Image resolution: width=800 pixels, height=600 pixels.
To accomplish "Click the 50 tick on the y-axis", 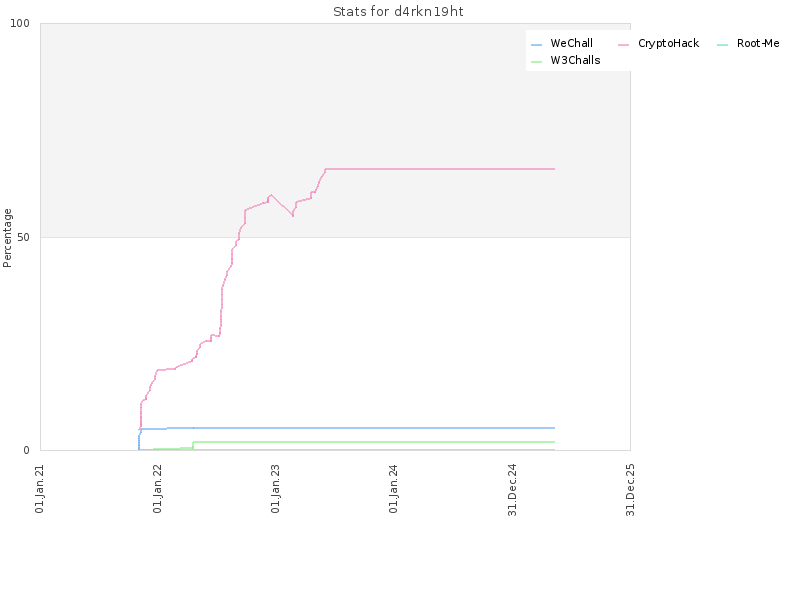I will (23, 238).
